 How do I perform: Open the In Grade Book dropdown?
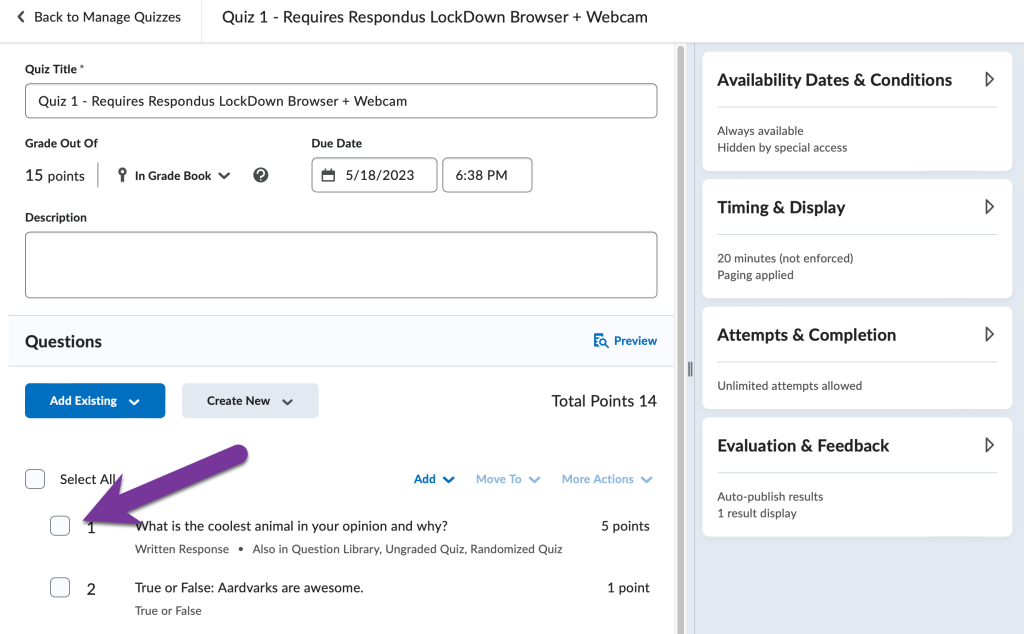182,176
